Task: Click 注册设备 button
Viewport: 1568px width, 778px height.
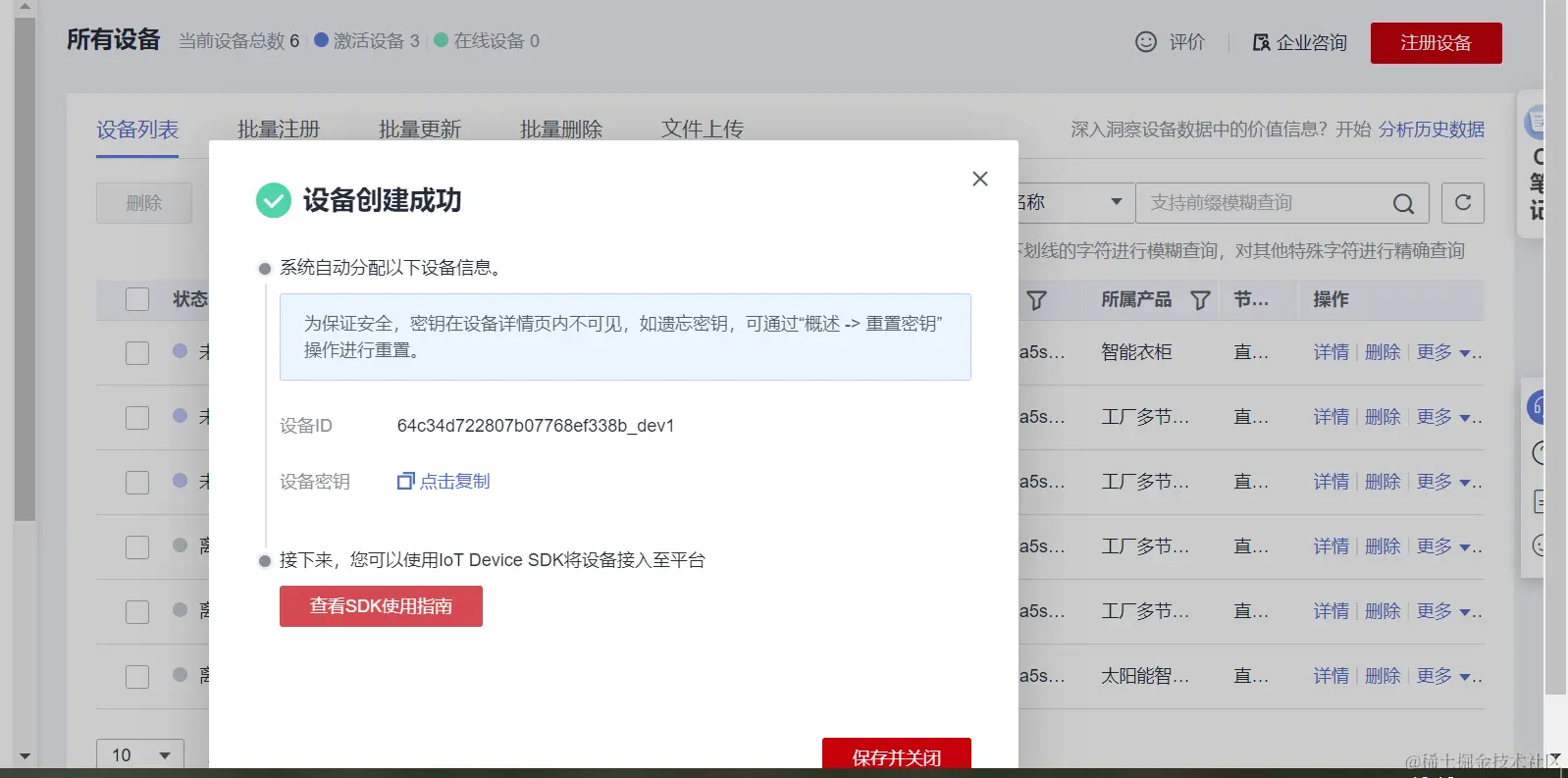Action: [1436, 43]
